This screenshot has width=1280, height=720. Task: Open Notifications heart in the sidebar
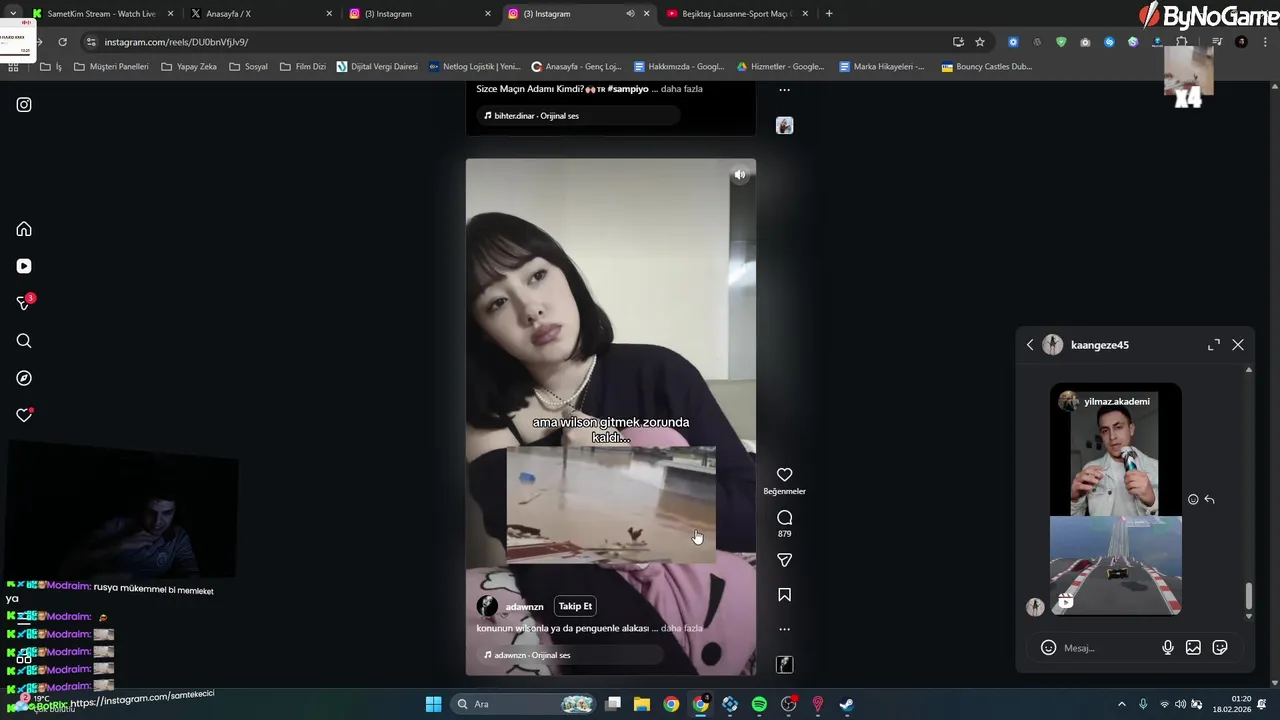coord(24,415)
